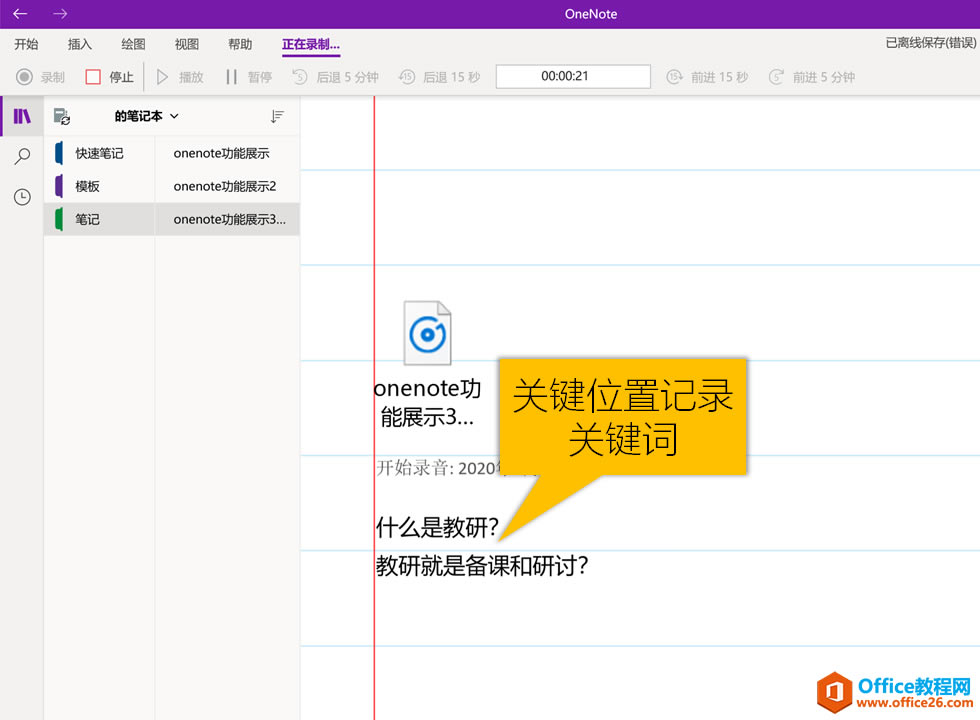Click the 后退 15 秒 skip-back icon
Image resolution: width=980 pixels, height=720 pixels.
(x=406, y=77)
